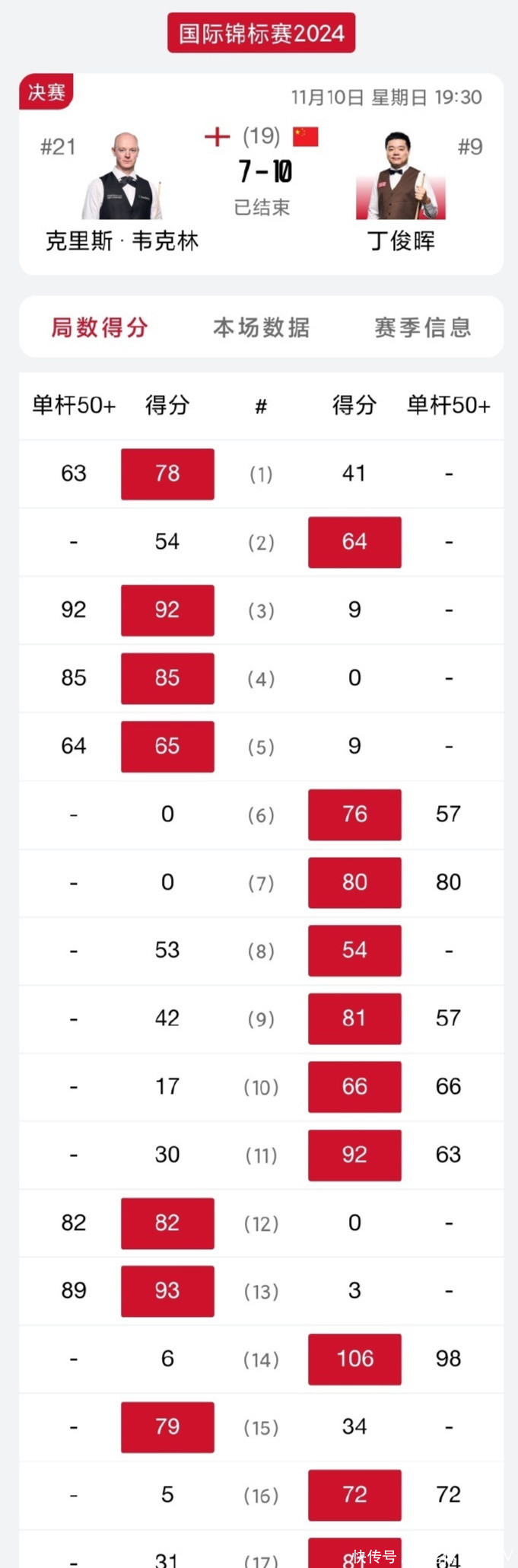The height and width of the screenshot is (1568, 518).
Task: Click player name 丁俊晖
Action: tap(401, 241)
